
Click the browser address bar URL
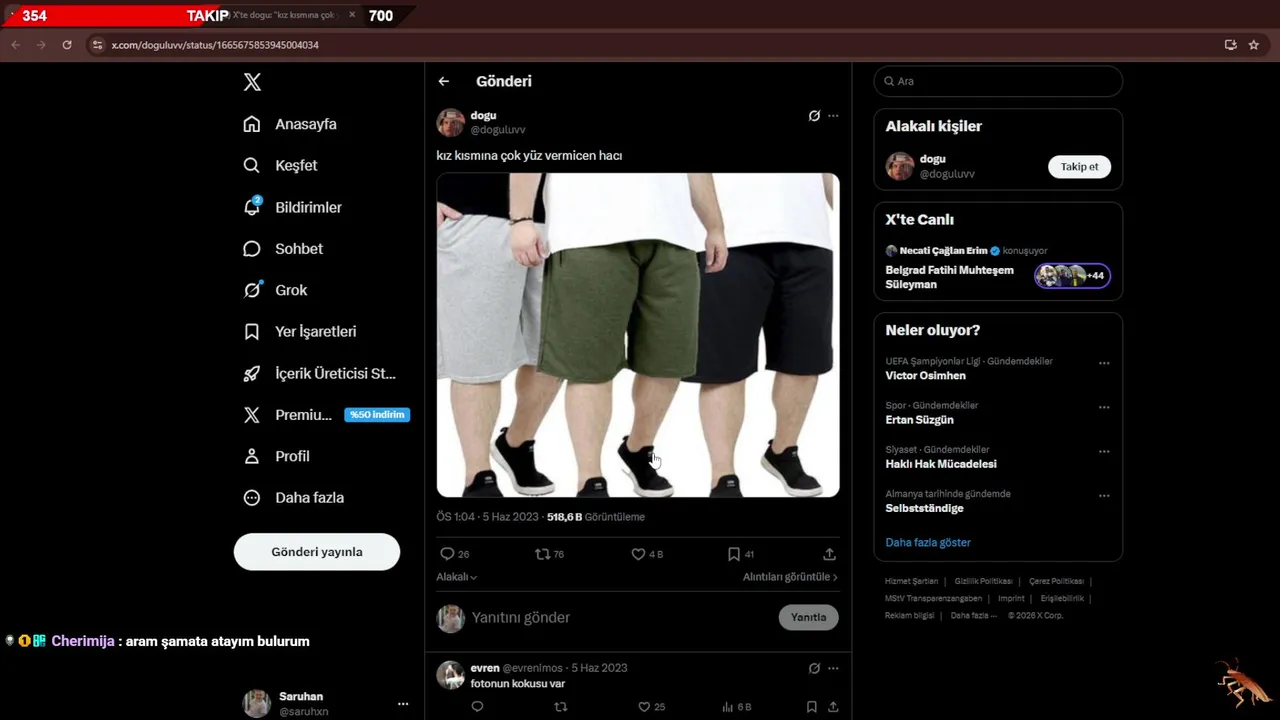[x=215, y=45]
